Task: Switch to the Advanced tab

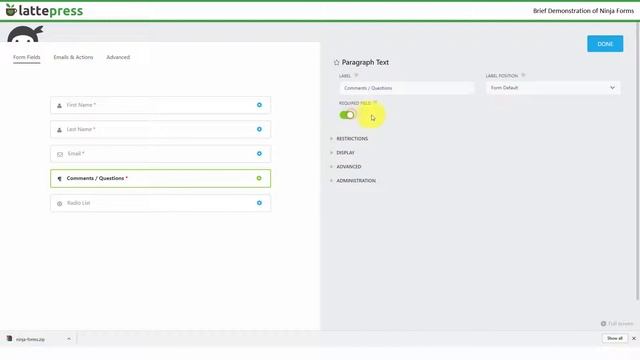Action: [x=118, y=57]
